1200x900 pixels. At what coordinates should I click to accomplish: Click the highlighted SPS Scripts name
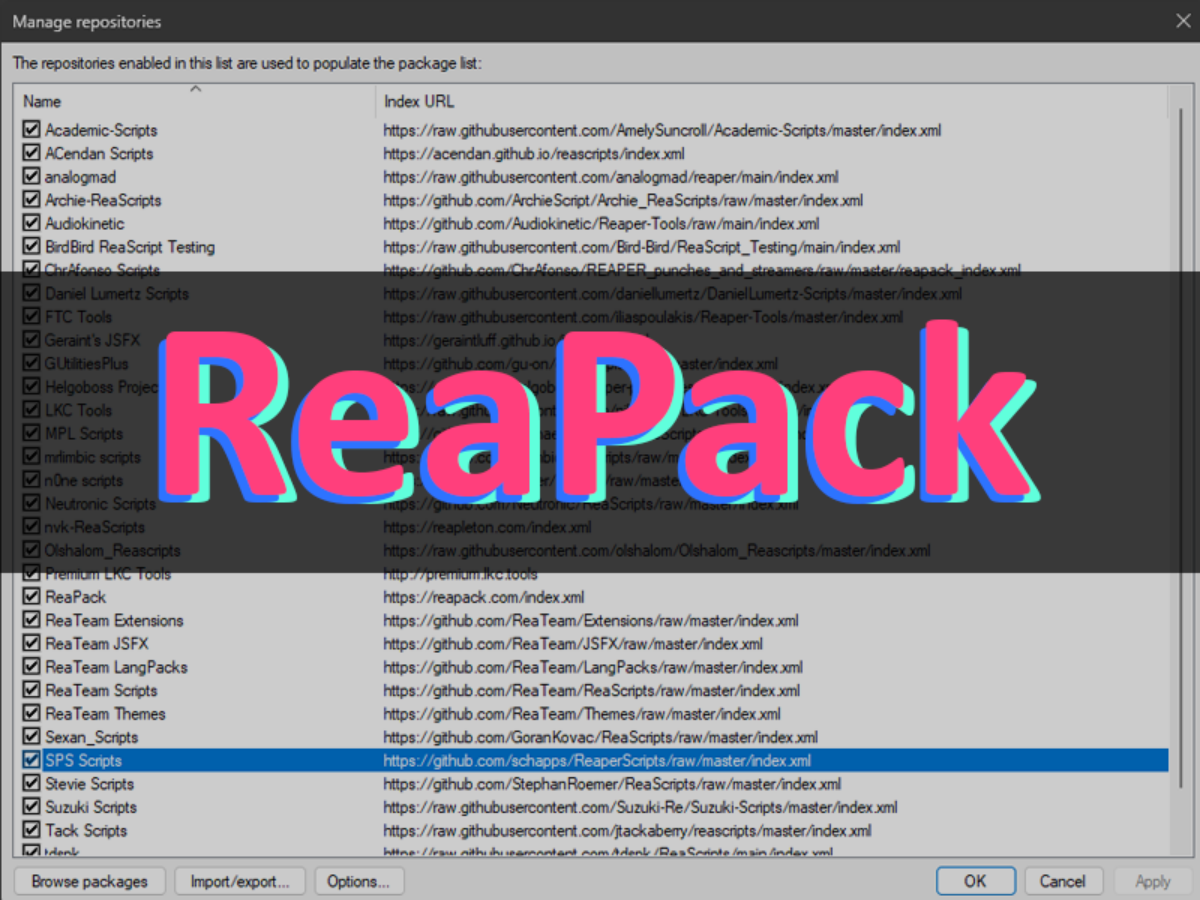tap(83, 761)
